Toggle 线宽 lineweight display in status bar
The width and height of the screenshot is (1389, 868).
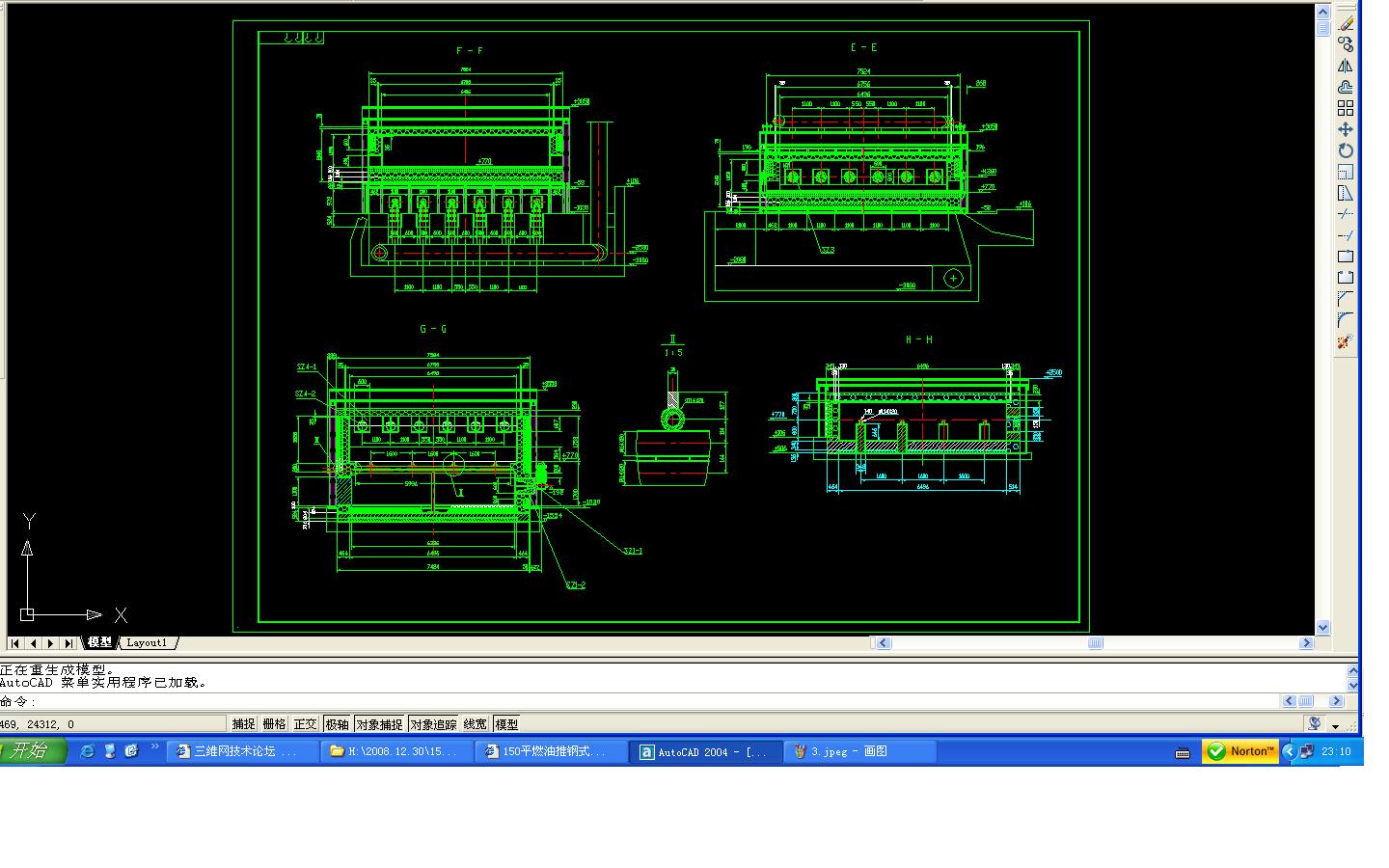coord(476,724)
